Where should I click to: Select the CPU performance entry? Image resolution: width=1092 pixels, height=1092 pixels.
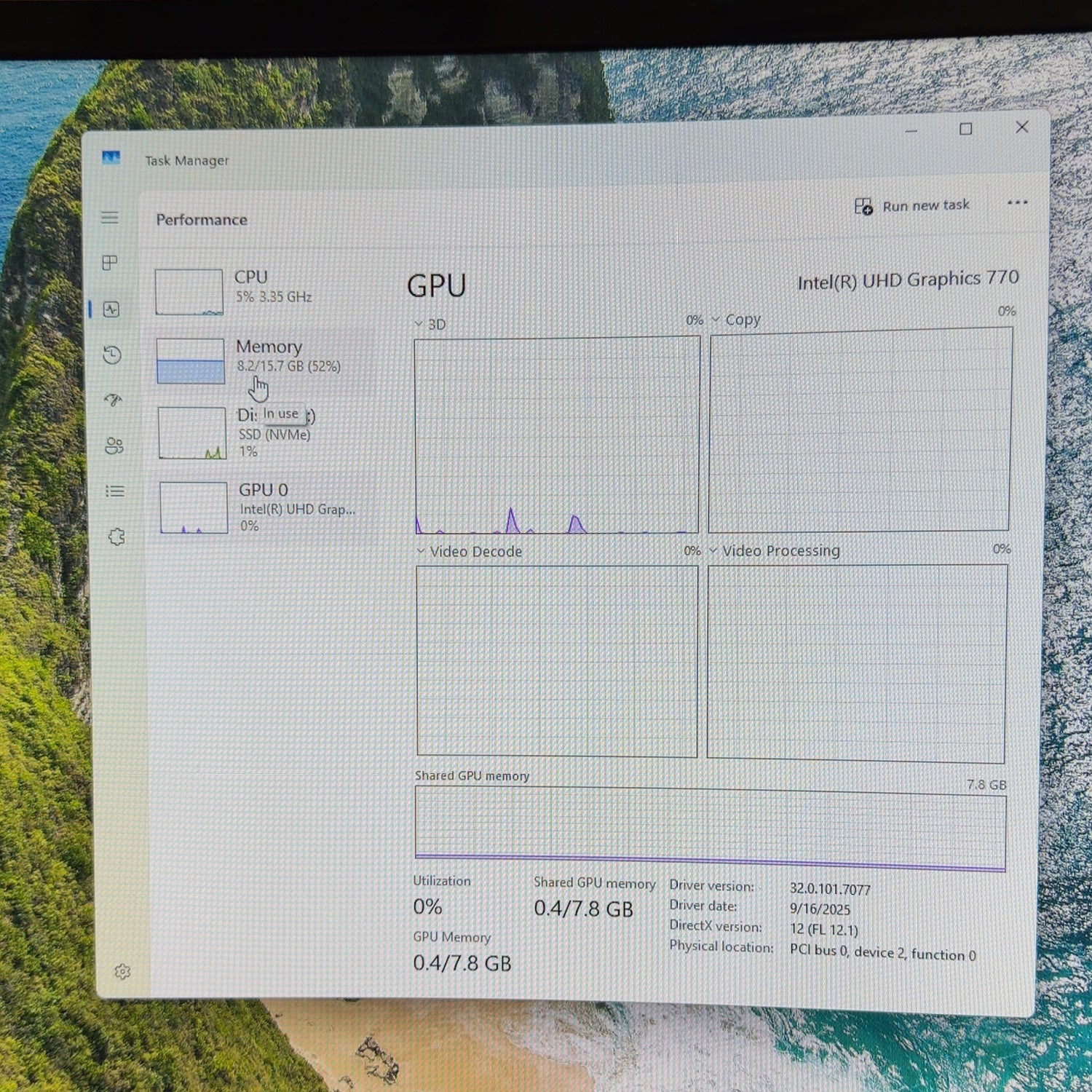264,290
